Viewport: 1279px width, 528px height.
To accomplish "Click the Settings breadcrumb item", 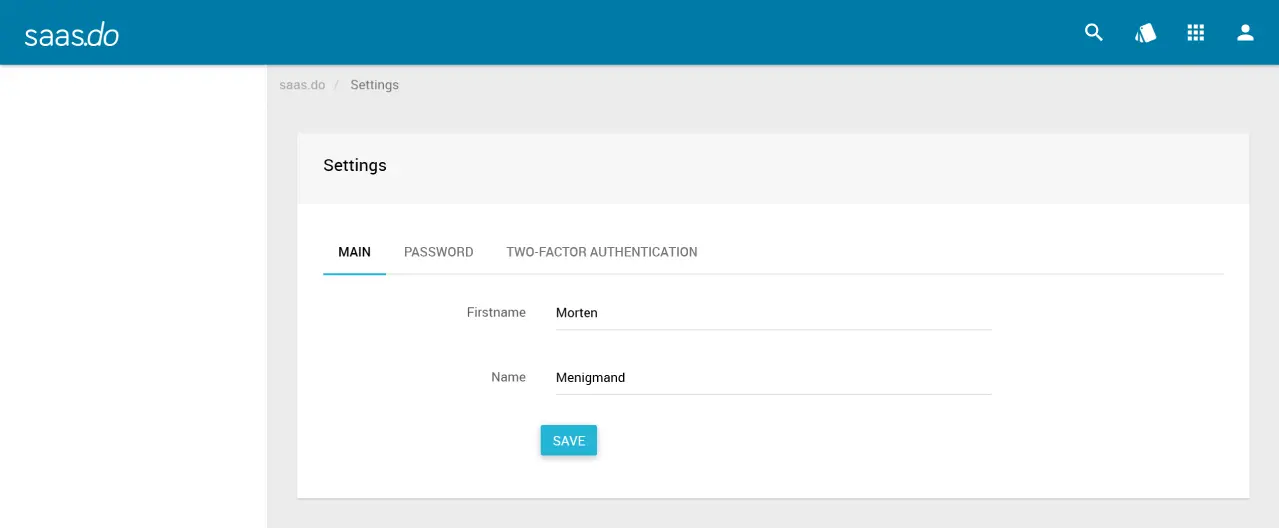I will pyautogui.click(x=374, y=85).
